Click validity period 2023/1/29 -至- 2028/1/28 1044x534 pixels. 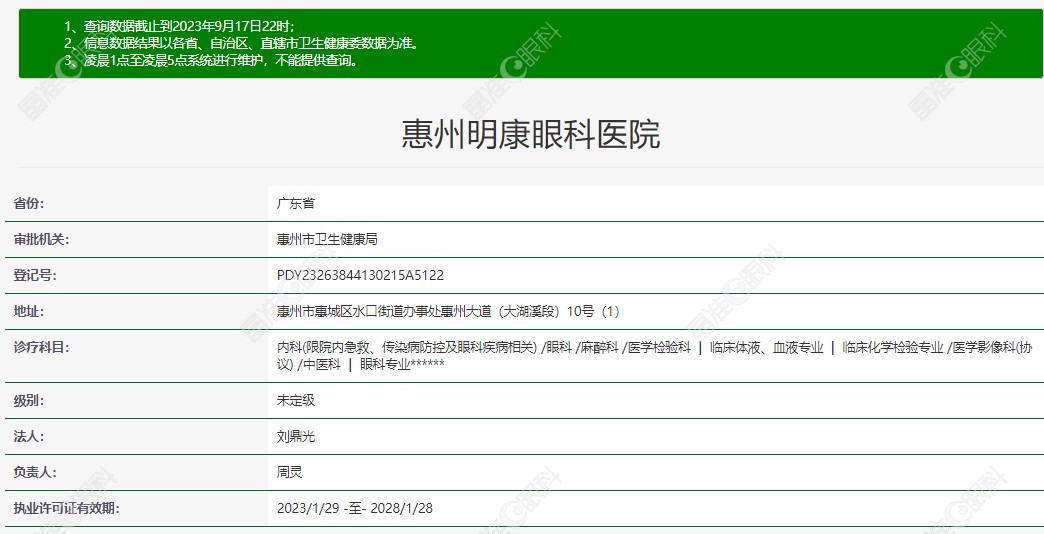pos(355,509)
